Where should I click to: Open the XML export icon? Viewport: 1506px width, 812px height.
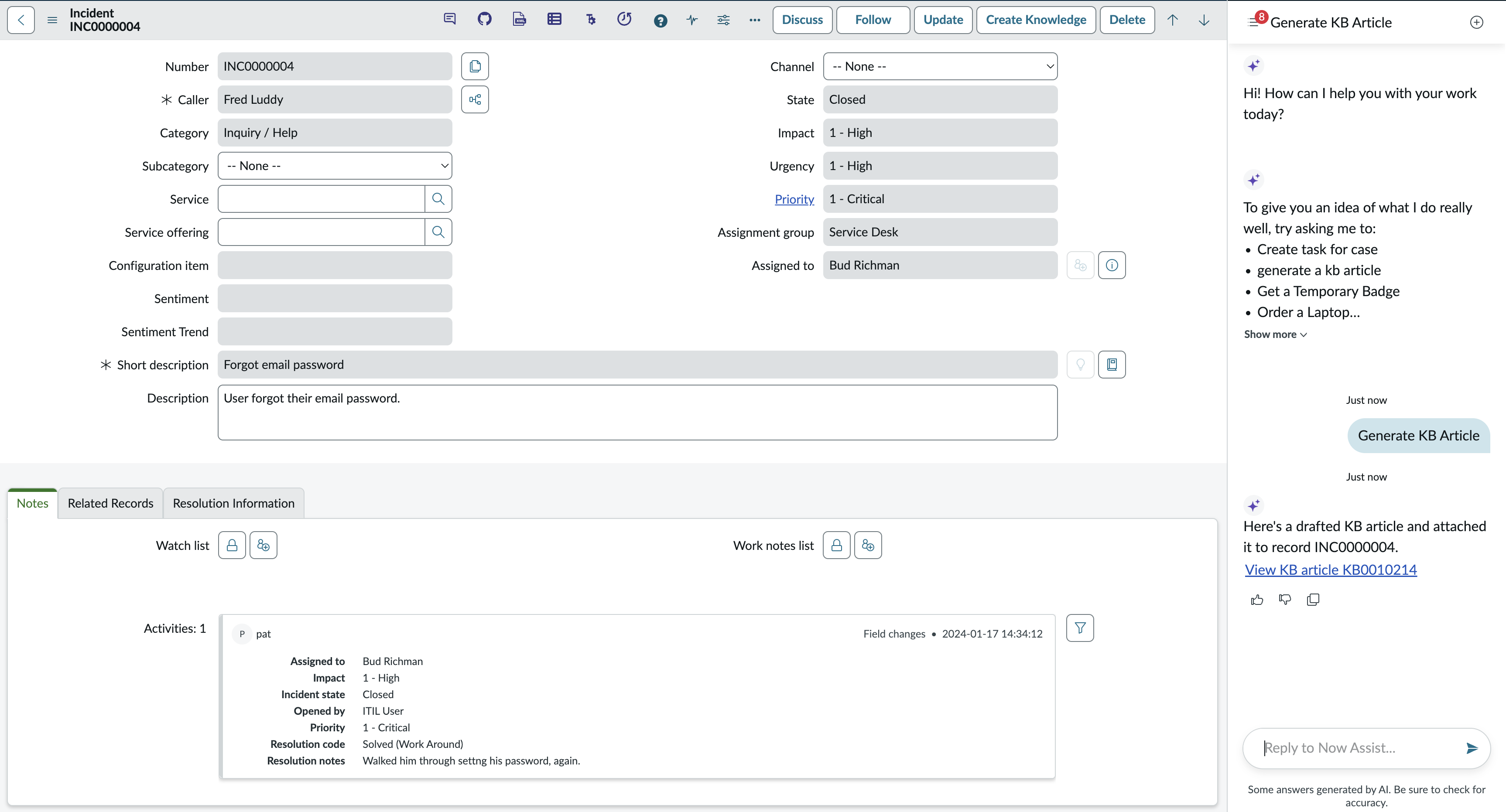pos(519,19)
